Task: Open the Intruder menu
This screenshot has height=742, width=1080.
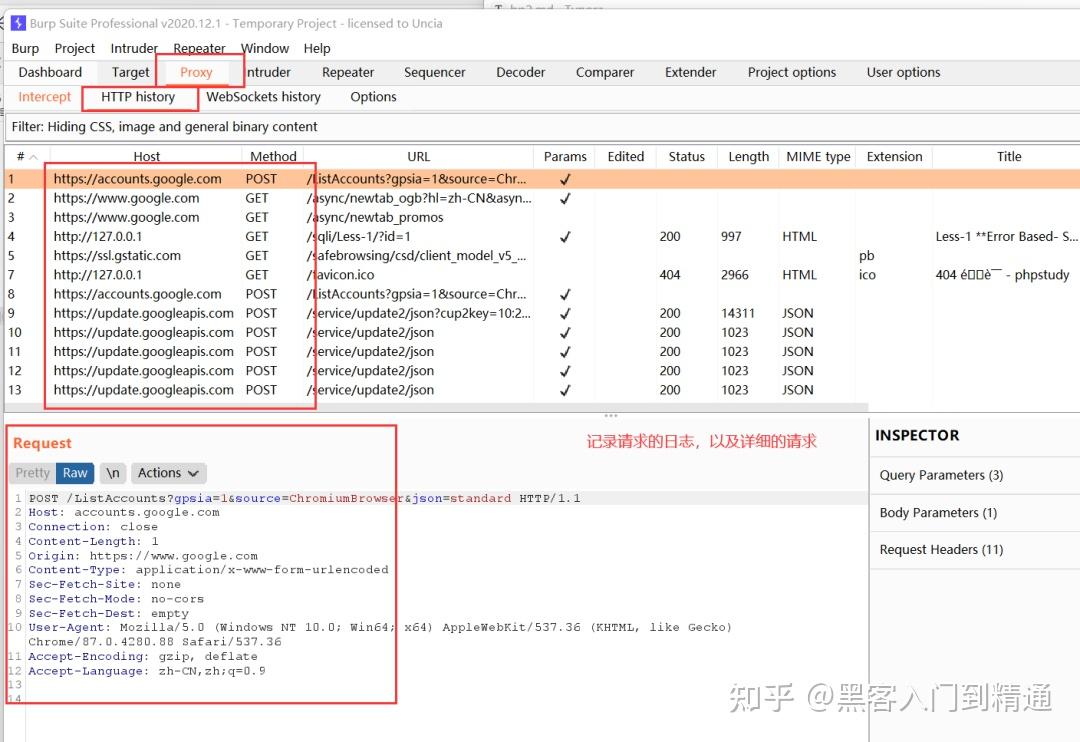Action: pyautogui.click(x=134, y=48)
